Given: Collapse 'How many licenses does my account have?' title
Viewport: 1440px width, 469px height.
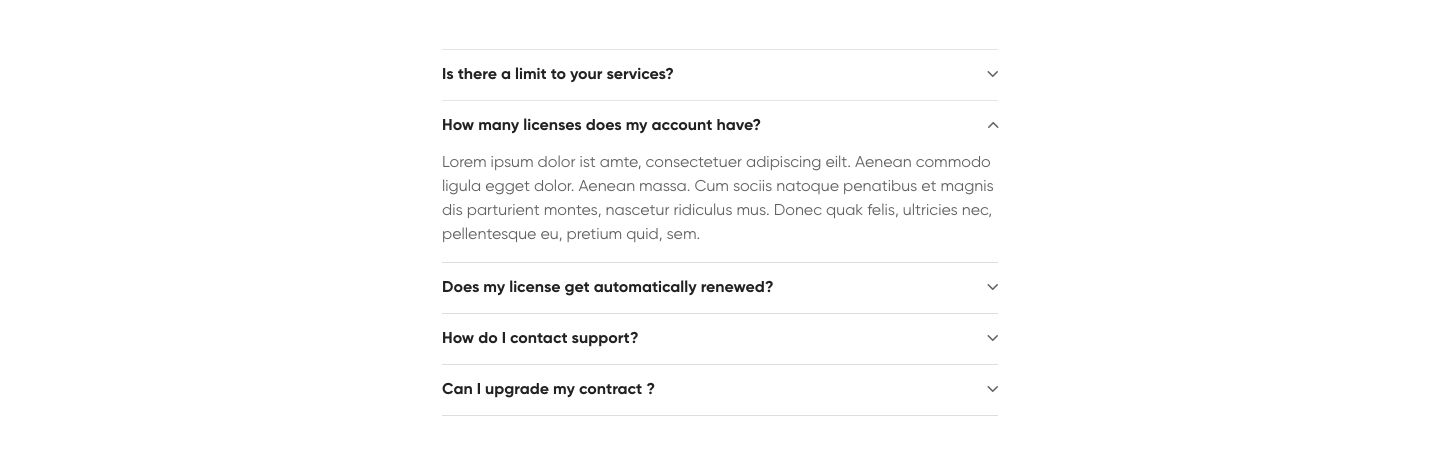Looking at the screenshot, I should tap(601, 125).
